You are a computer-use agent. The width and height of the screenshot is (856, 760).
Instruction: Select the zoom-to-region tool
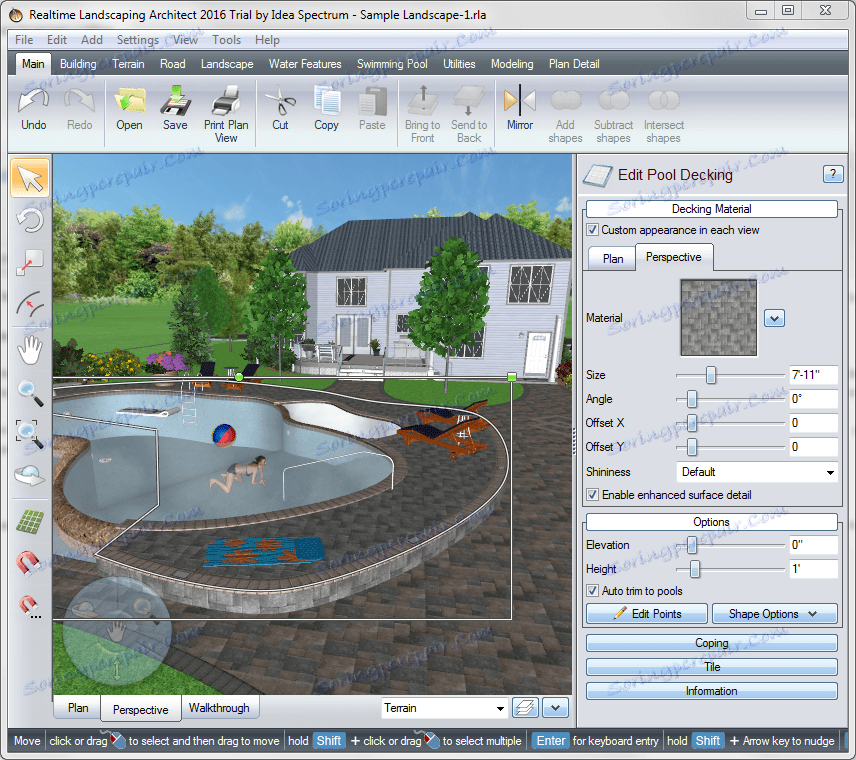[x=29, y=434]
